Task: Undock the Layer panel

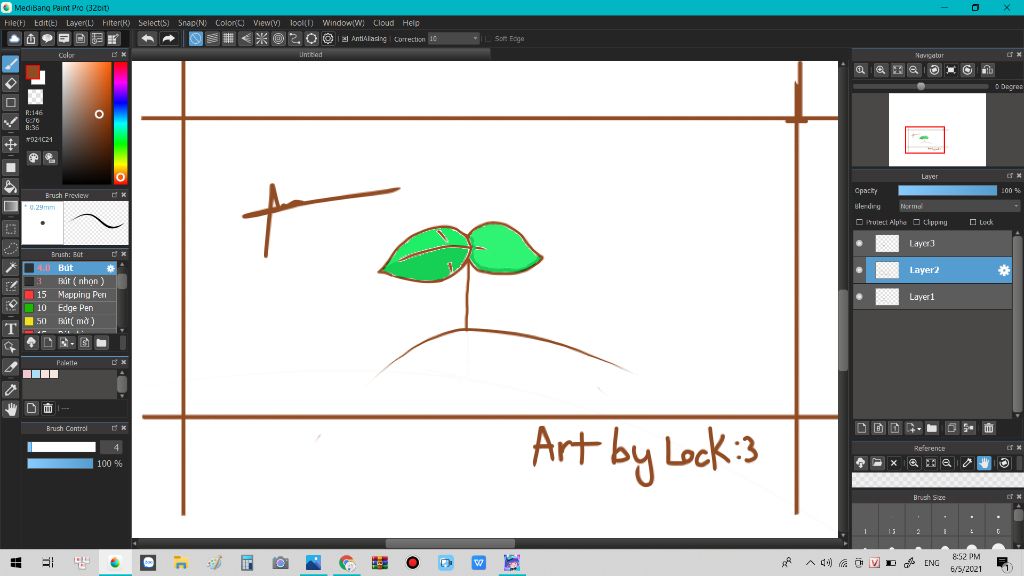Action: 1010,176
